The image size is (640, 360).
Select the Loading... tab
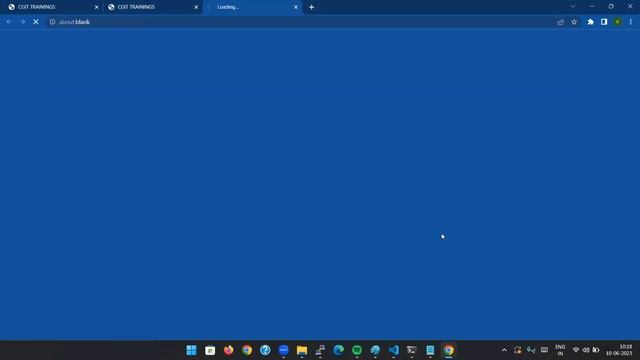coord(252,7)
